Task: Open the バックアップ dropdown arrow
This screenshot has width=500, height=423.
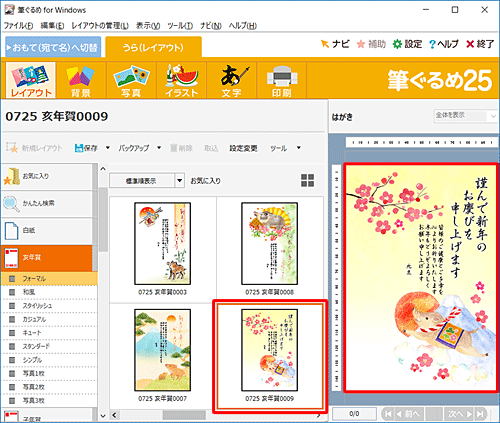Action: tap(159, 148)
